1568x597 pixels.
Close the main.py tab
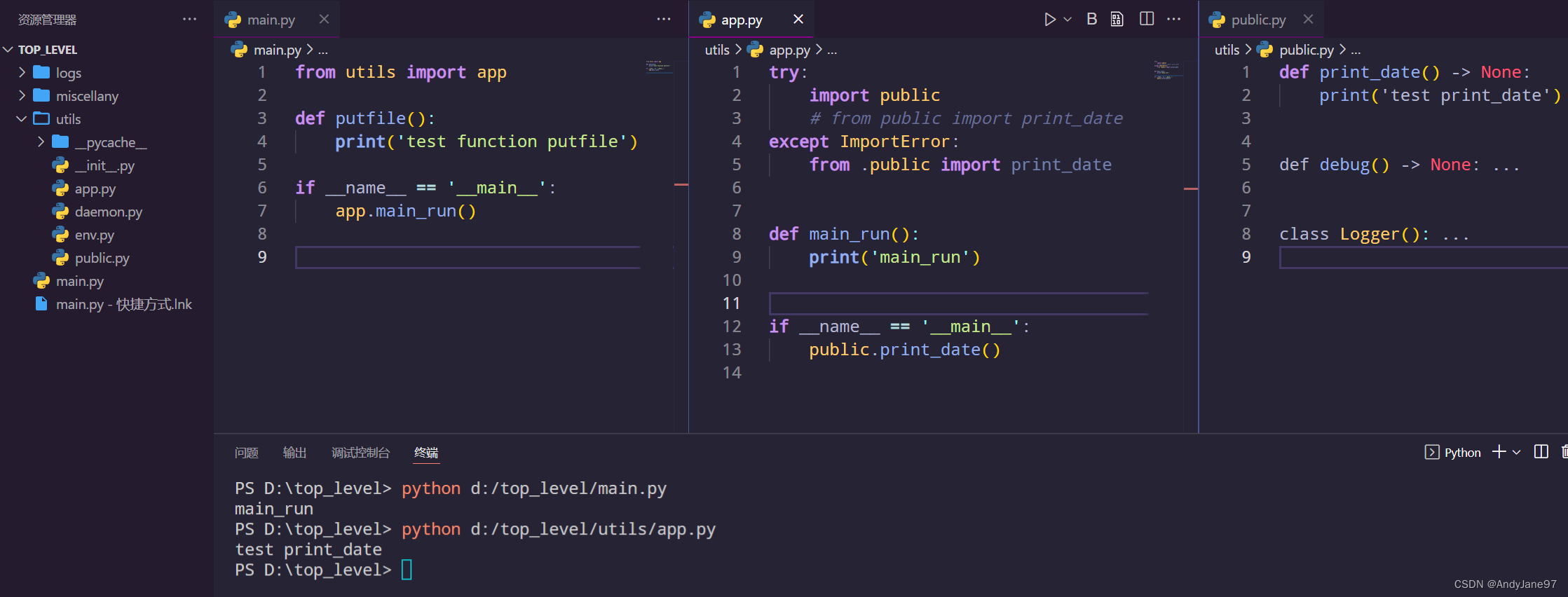pos(324,20)
